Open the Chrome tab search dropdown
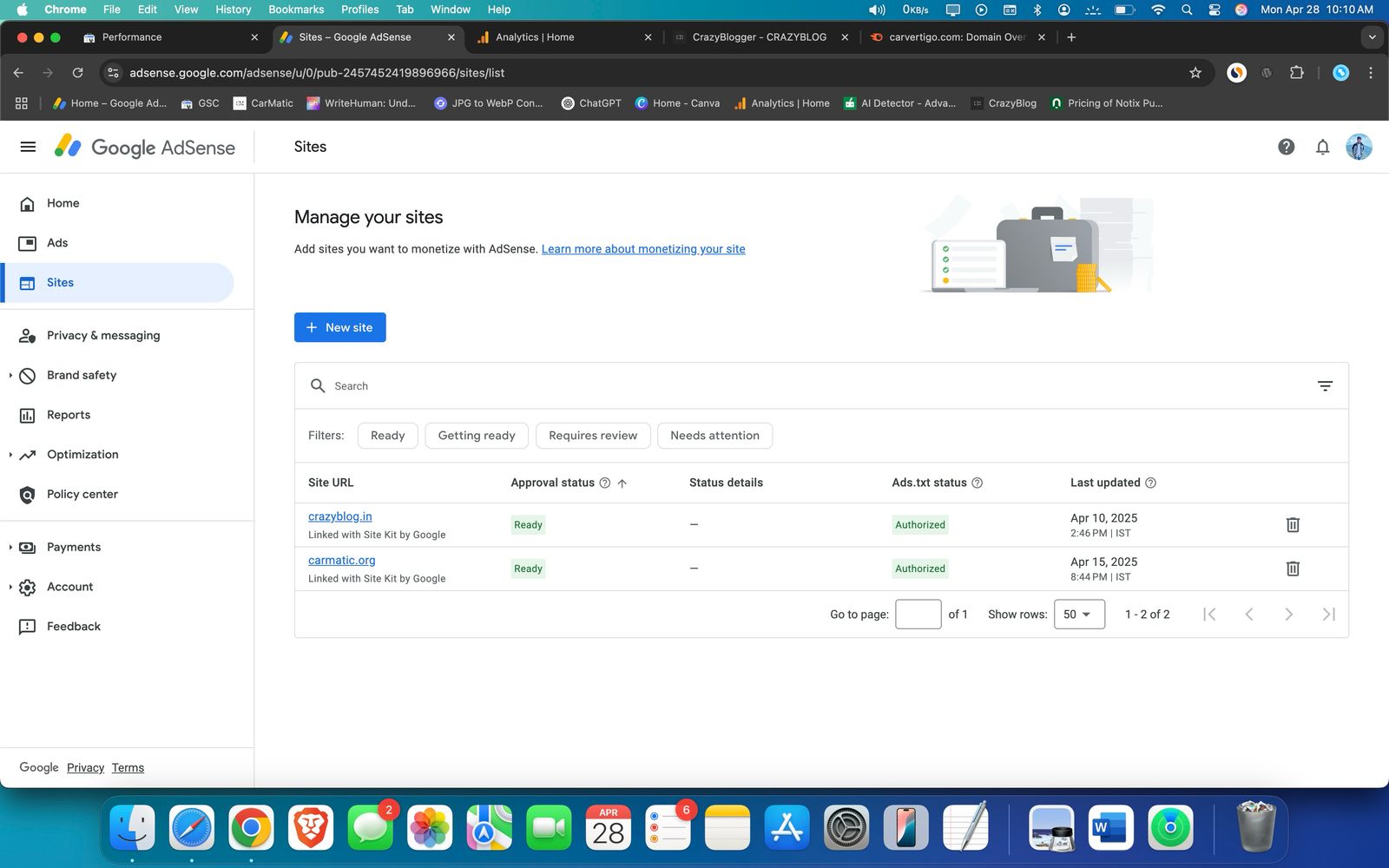Viewport: 1389px width, 868px height. [1372, 37]
